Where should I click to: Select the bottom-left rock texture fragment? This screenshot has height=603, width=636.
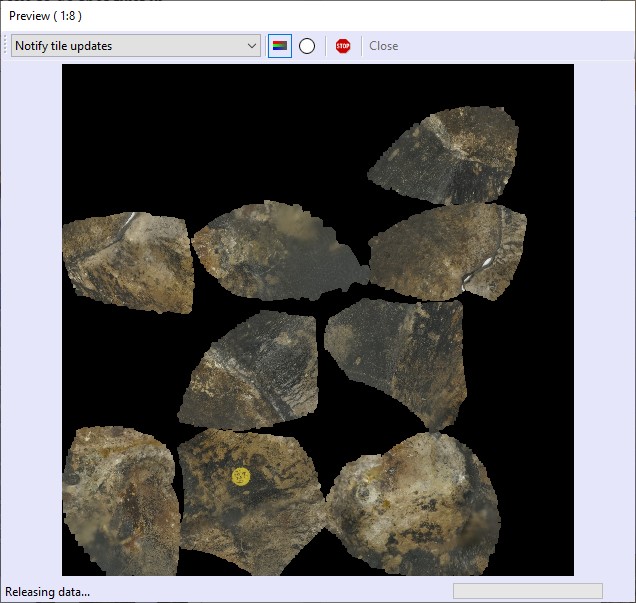(120, 500)
